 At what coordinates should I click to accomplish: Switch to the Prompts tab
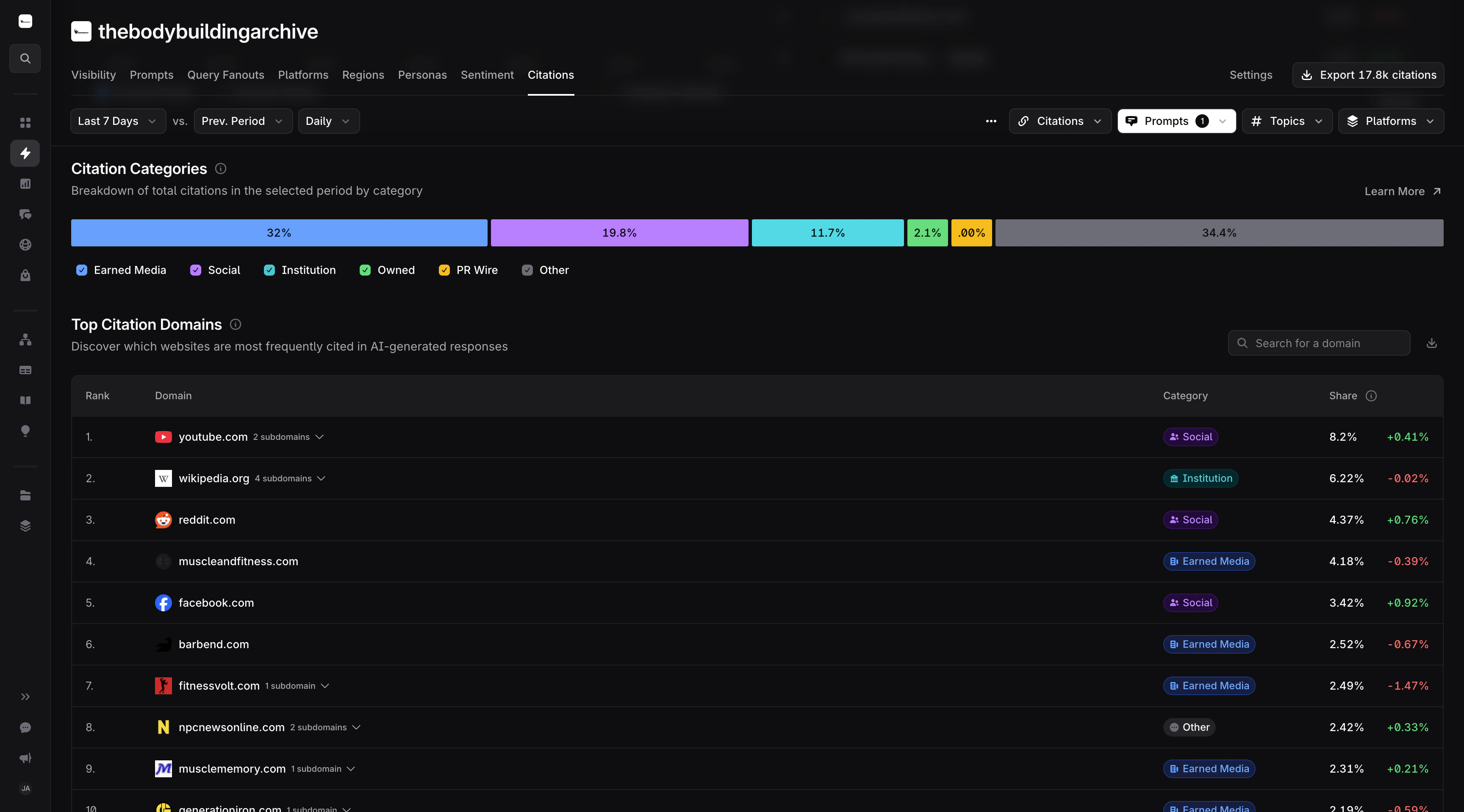(x=151, y=75)
